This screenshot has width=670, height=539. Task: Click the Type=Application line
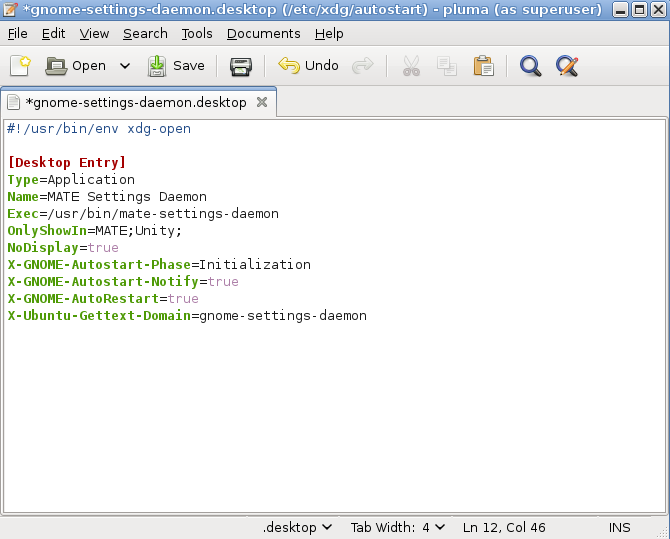[x=71, y=180]
